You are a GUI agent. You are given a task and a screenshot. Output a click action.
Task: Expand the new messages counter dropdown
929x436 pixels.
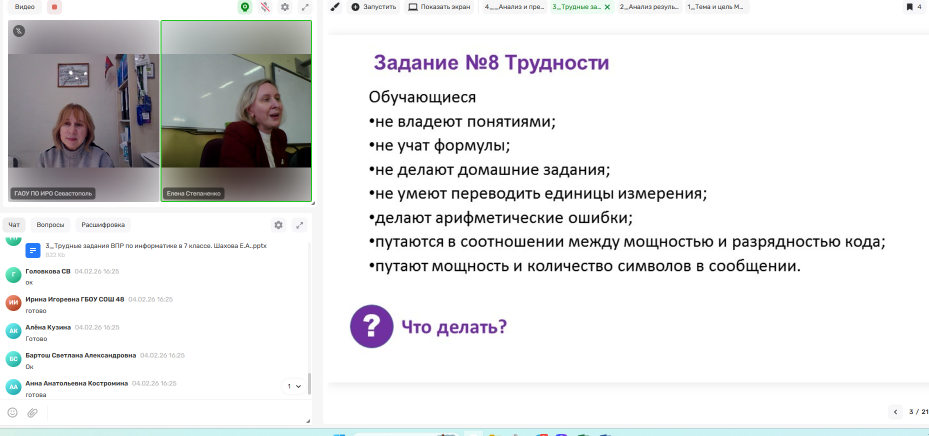294,386
